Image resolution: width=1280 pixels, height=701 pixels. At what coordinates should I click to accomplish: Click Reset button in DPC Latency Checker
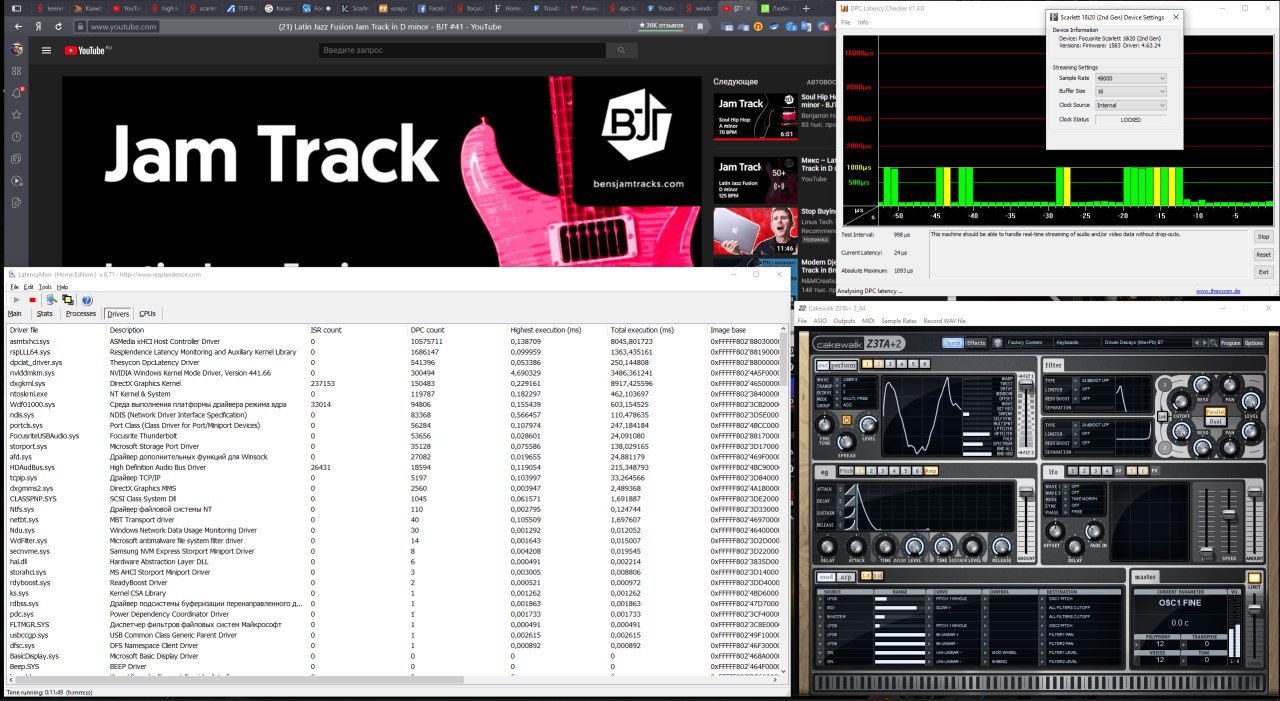point(1264,254)
